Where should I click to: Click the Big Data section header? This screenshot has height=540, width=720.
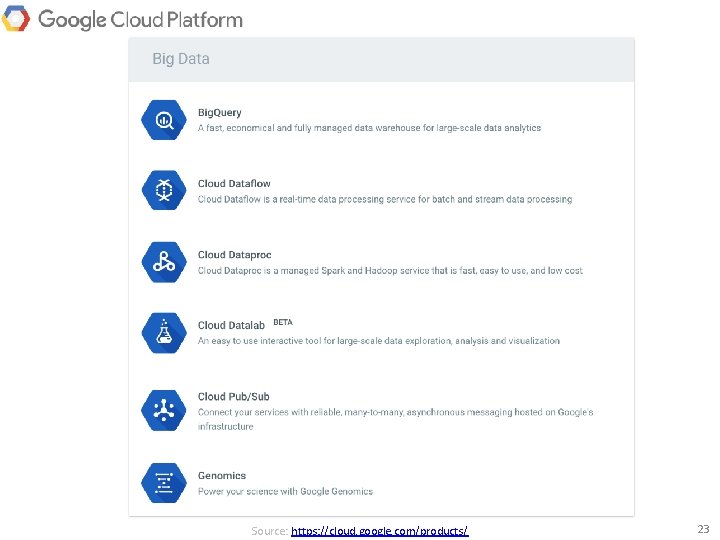(381, 60)
